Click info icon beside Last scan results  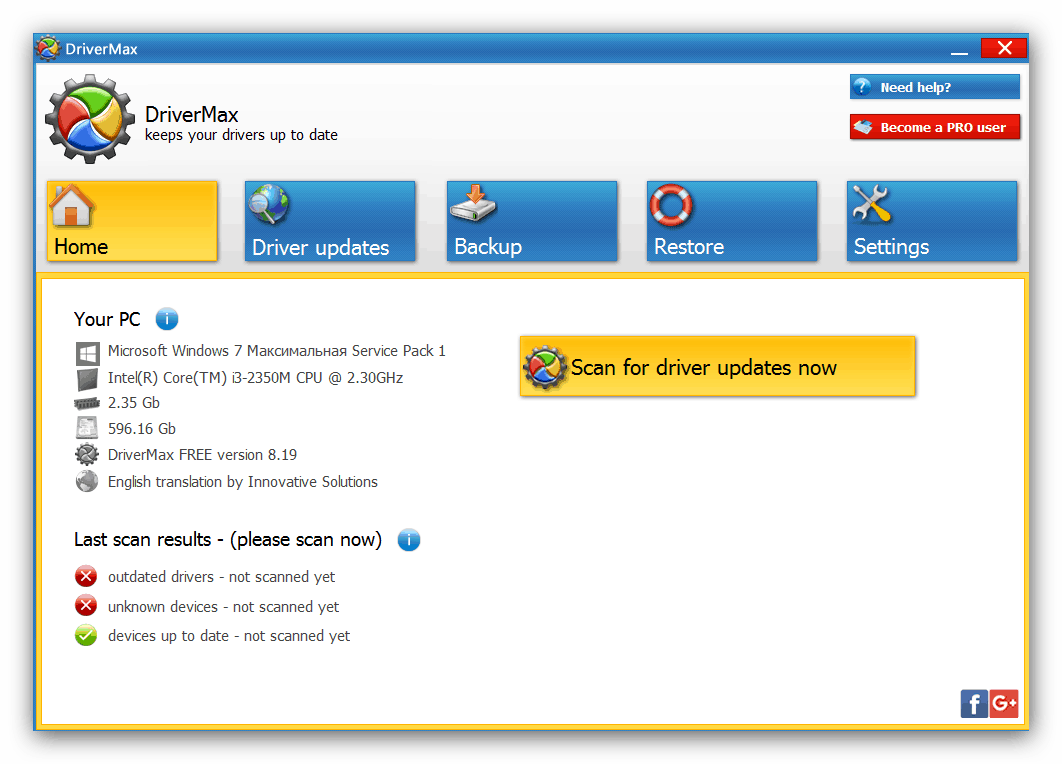[409, 540]
